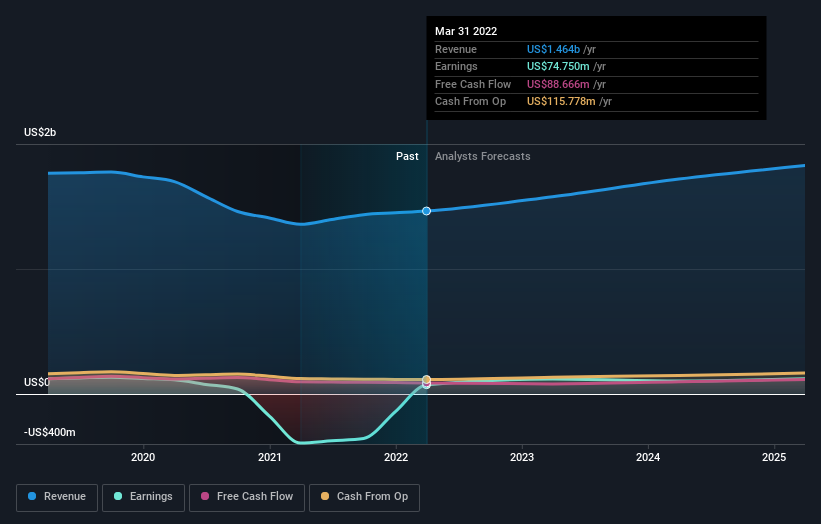Click the orange Cash From Op legend dot
The width and height of the screenshot is (821, 524).
(325, 496)
